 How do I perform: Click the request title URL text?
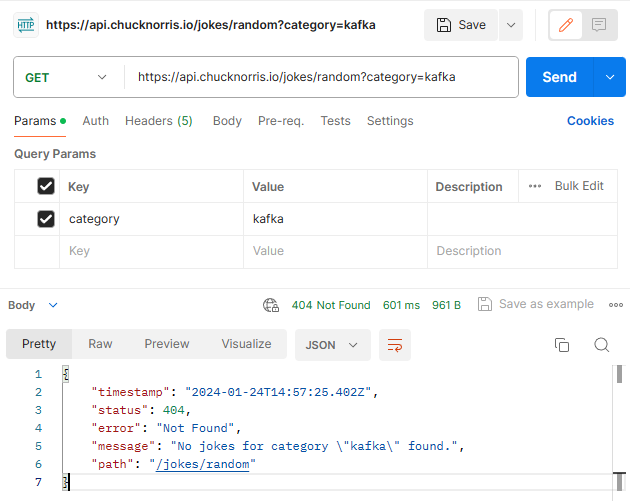click(x=211, y=25)
